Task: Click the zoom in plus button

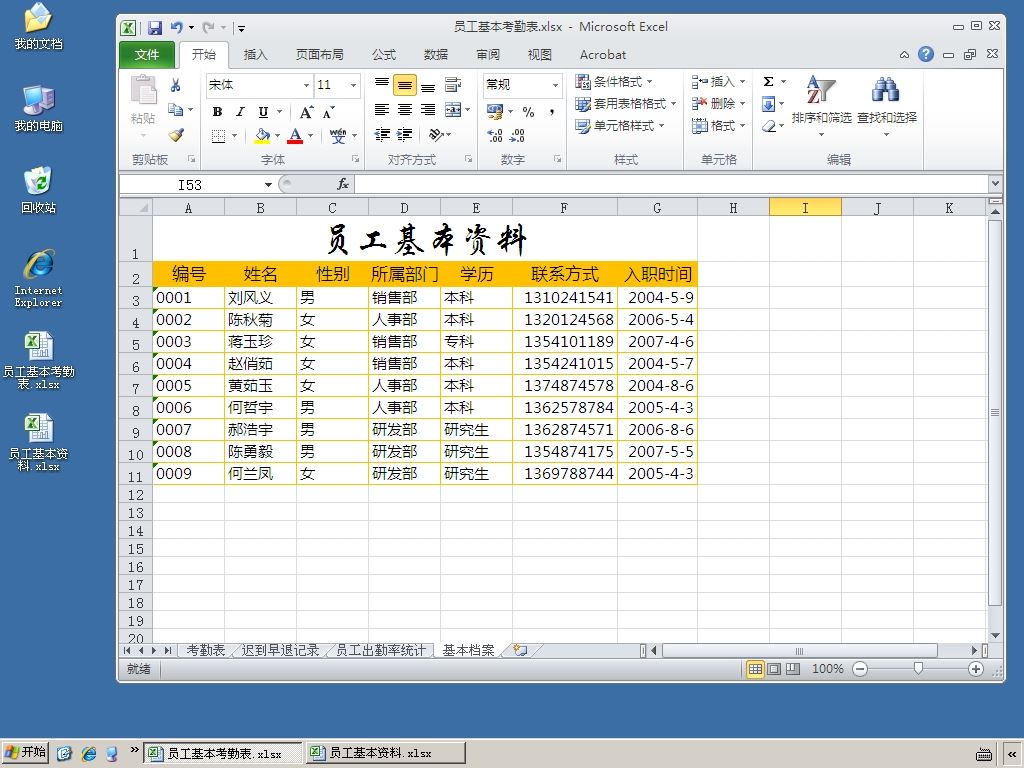Action: click(976, 669)
